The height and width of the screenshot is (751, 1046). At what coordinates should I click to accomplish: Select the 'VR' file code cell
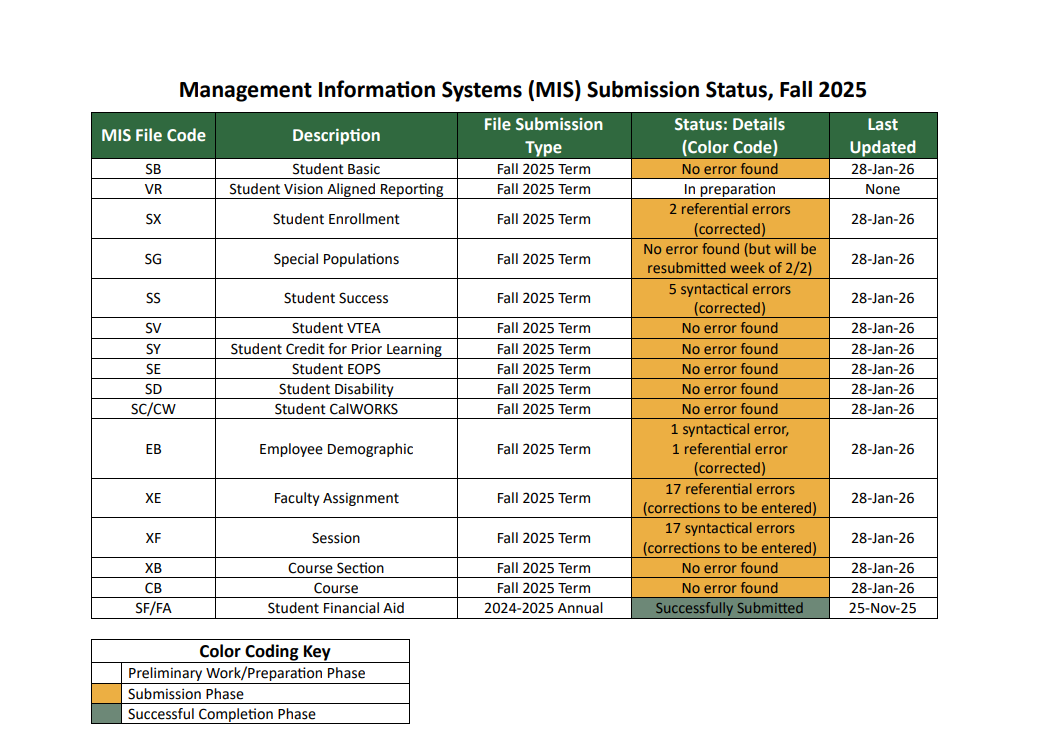153,189
